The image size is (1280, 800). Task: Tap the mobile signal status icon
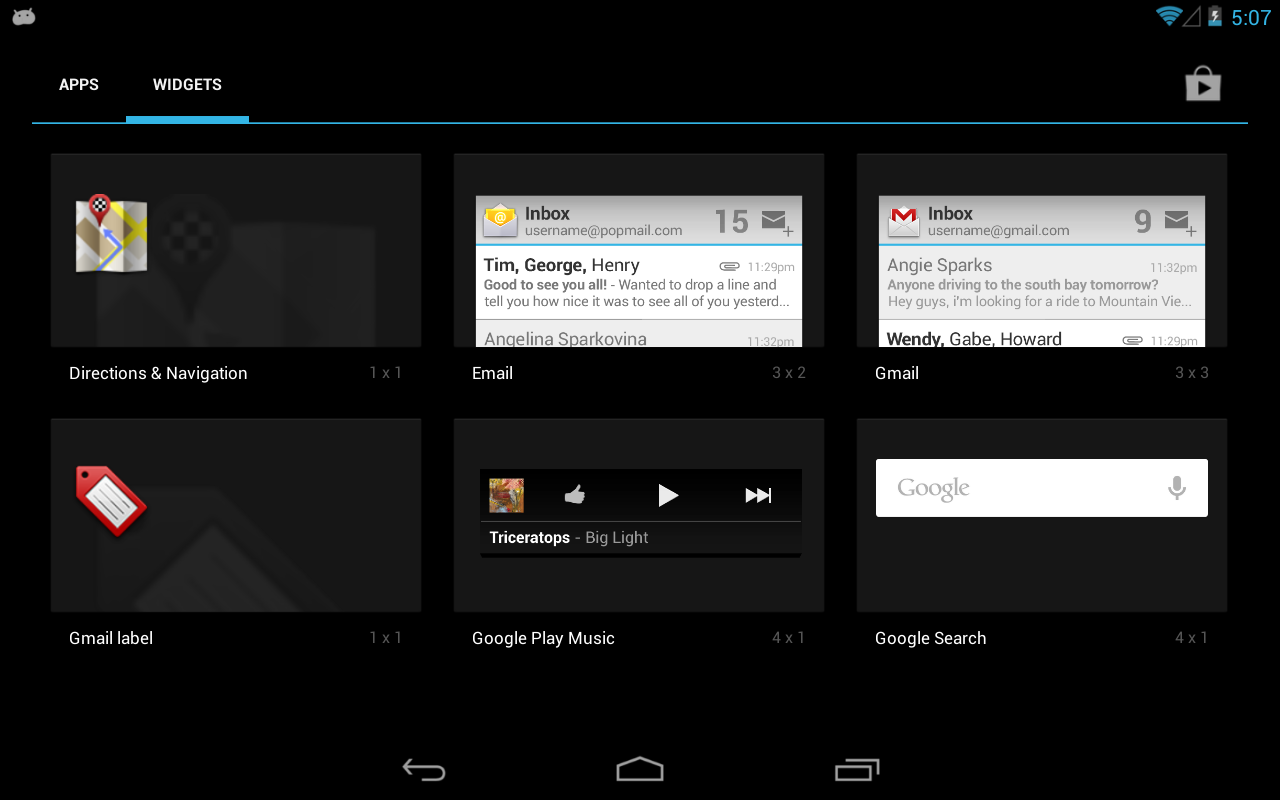pos(1192,16)
